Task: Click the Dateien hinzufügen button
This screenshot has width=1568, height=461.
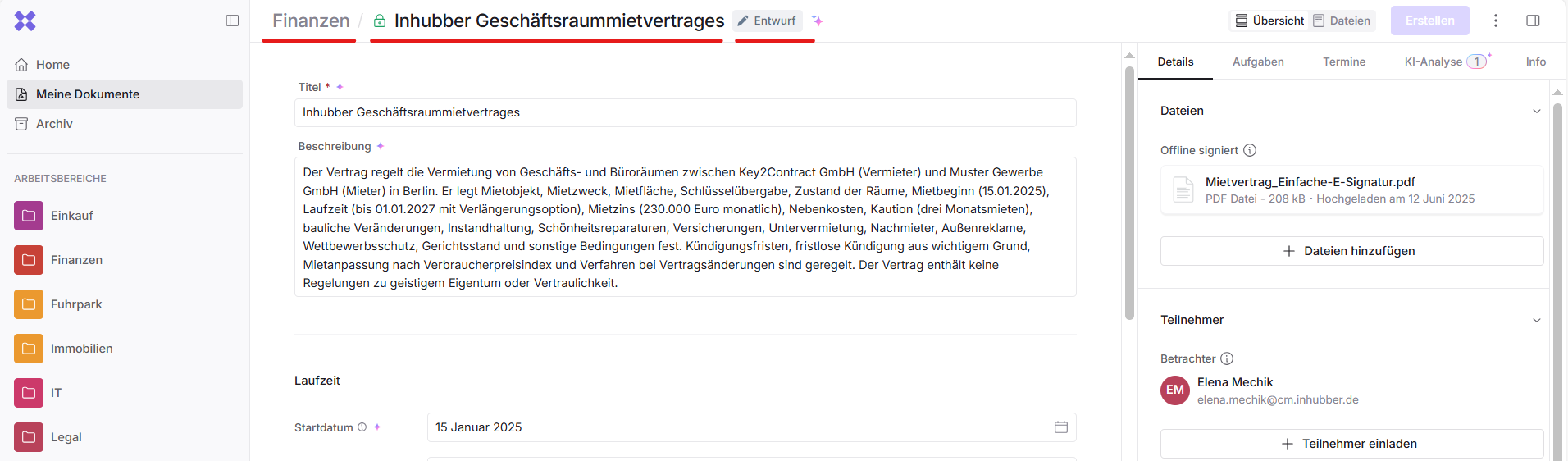Action: click(x=1351, y=251)
